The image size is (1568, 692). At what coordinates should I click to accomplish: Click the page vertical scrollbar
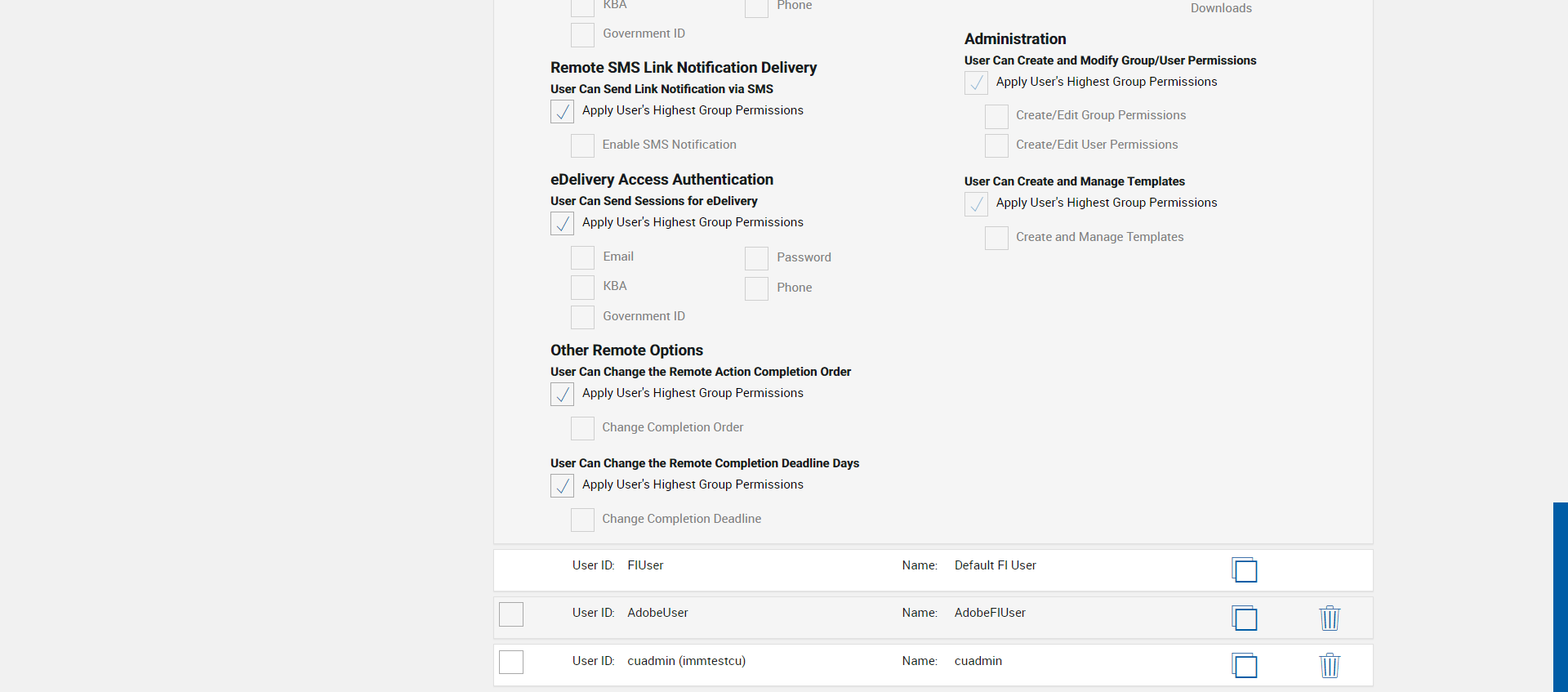pyautogui.click(x=1560, y=596)
